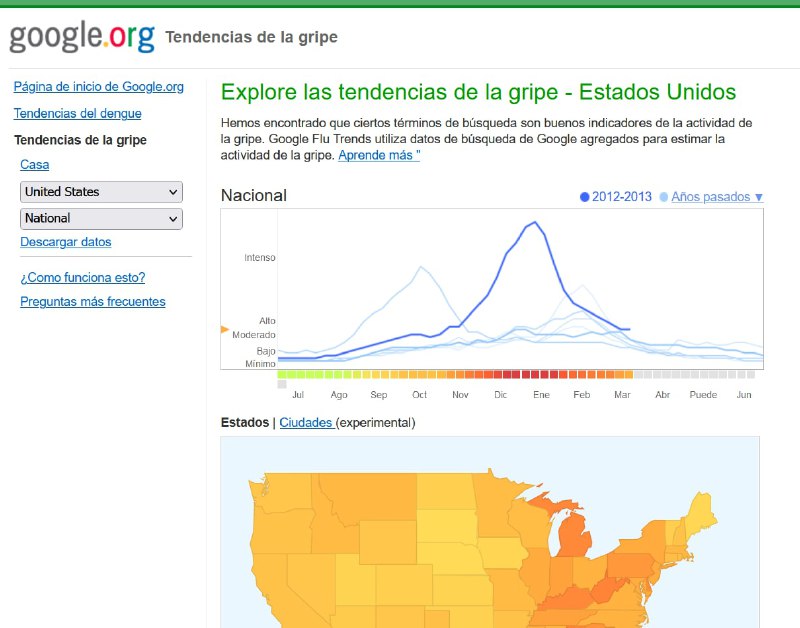The width and height of the screenshot is (800, 628).
Task: Open the United States country dropdown
Action: point(100,191)
